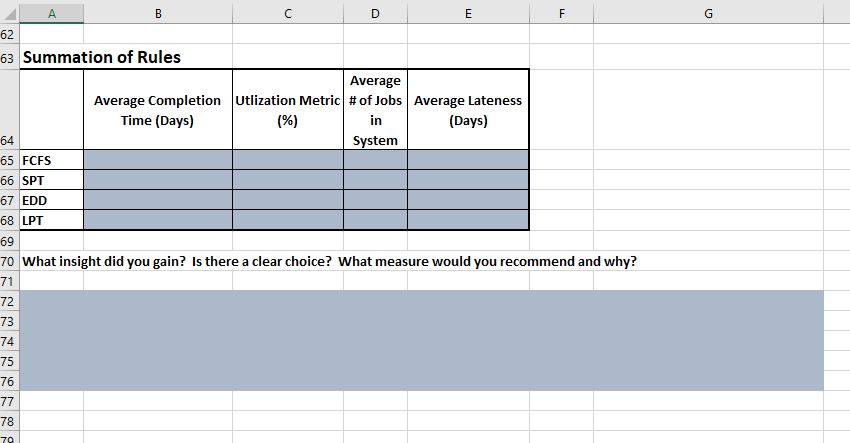Click the large shaded answer box

pos(420,340)
